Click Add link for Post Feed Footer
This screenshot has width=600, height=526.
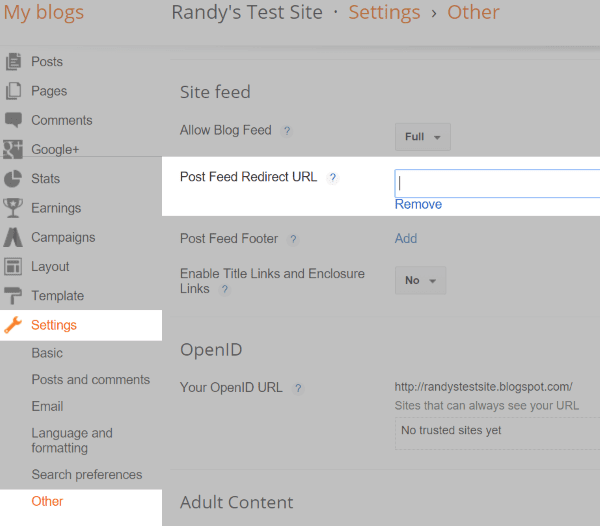406,239
